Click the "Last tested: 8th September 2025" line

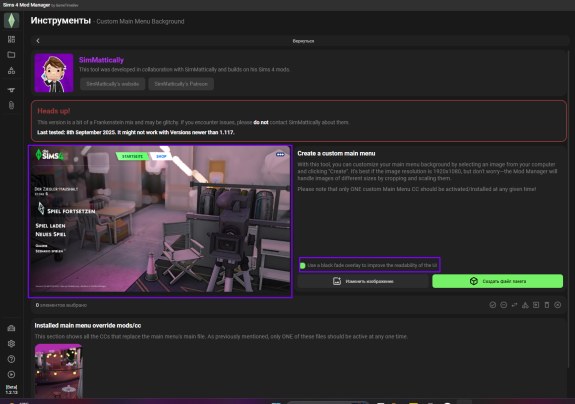coord(136,132)
